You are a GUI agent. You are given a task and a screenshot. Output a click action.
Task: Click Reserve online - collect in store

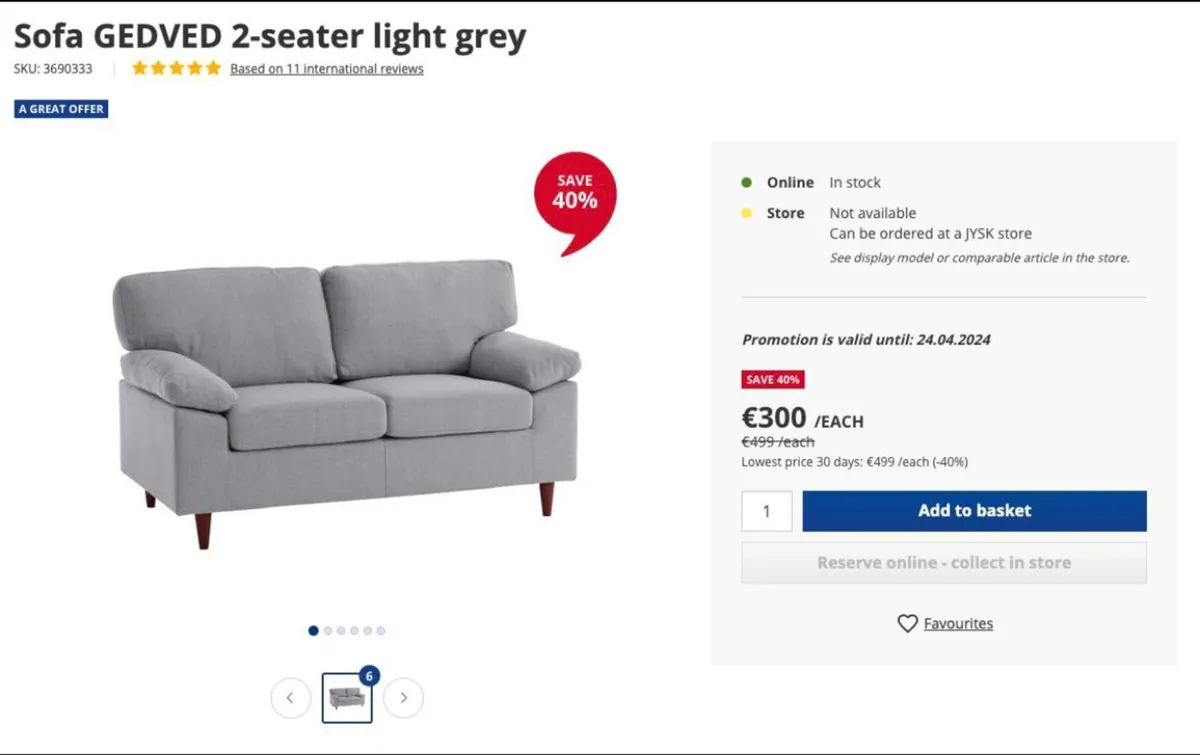coord(943,563)
